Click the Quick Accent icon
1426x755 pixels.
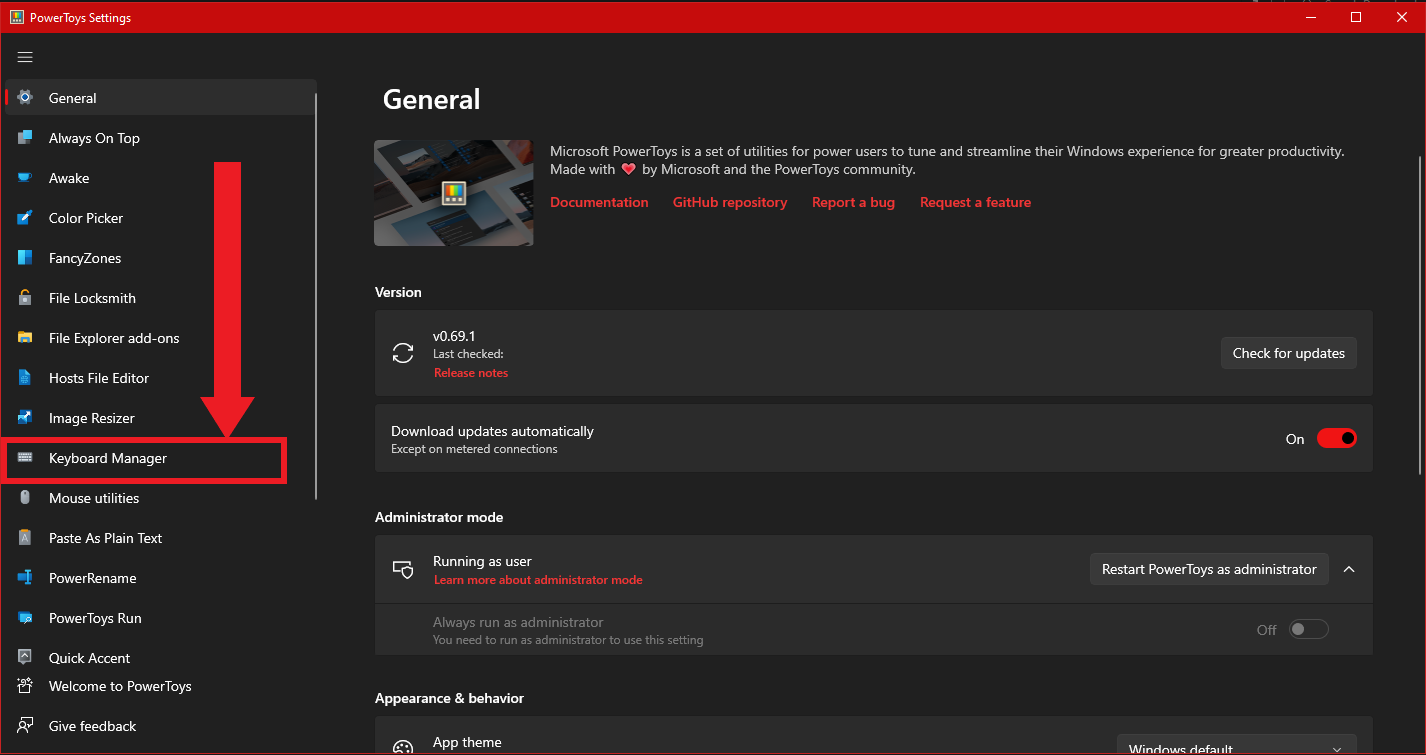tap(25, 657)
